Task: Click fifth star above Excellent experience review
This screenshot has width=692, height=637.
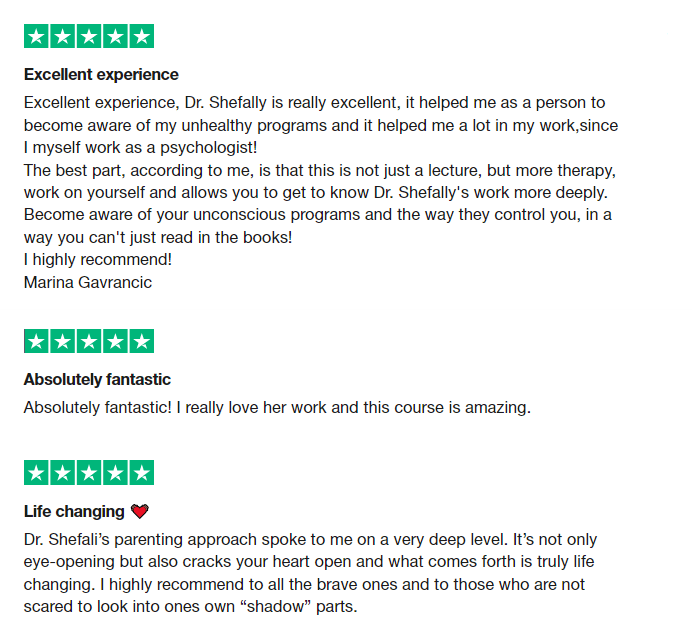Action: coord(141,37)
